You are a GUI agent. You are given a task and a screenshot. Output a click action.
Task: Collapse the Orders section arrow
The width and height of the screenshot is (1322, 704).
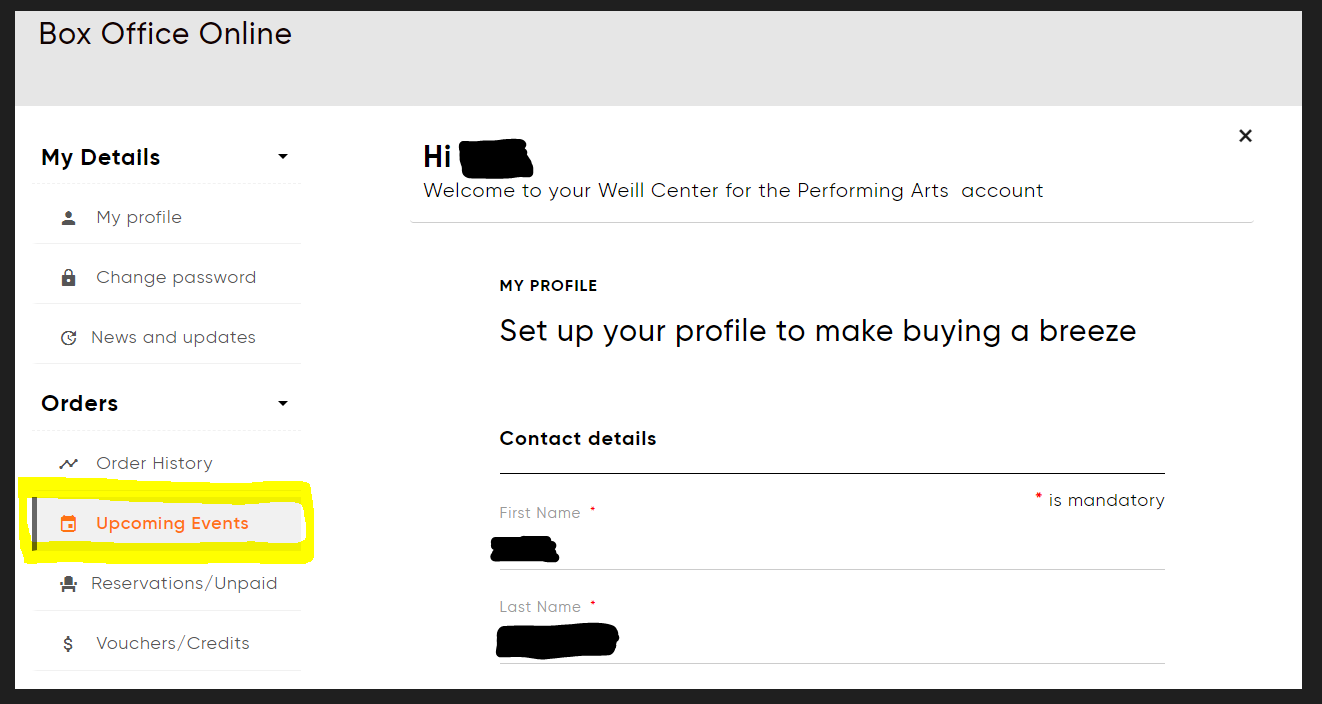tap(283, 403)
